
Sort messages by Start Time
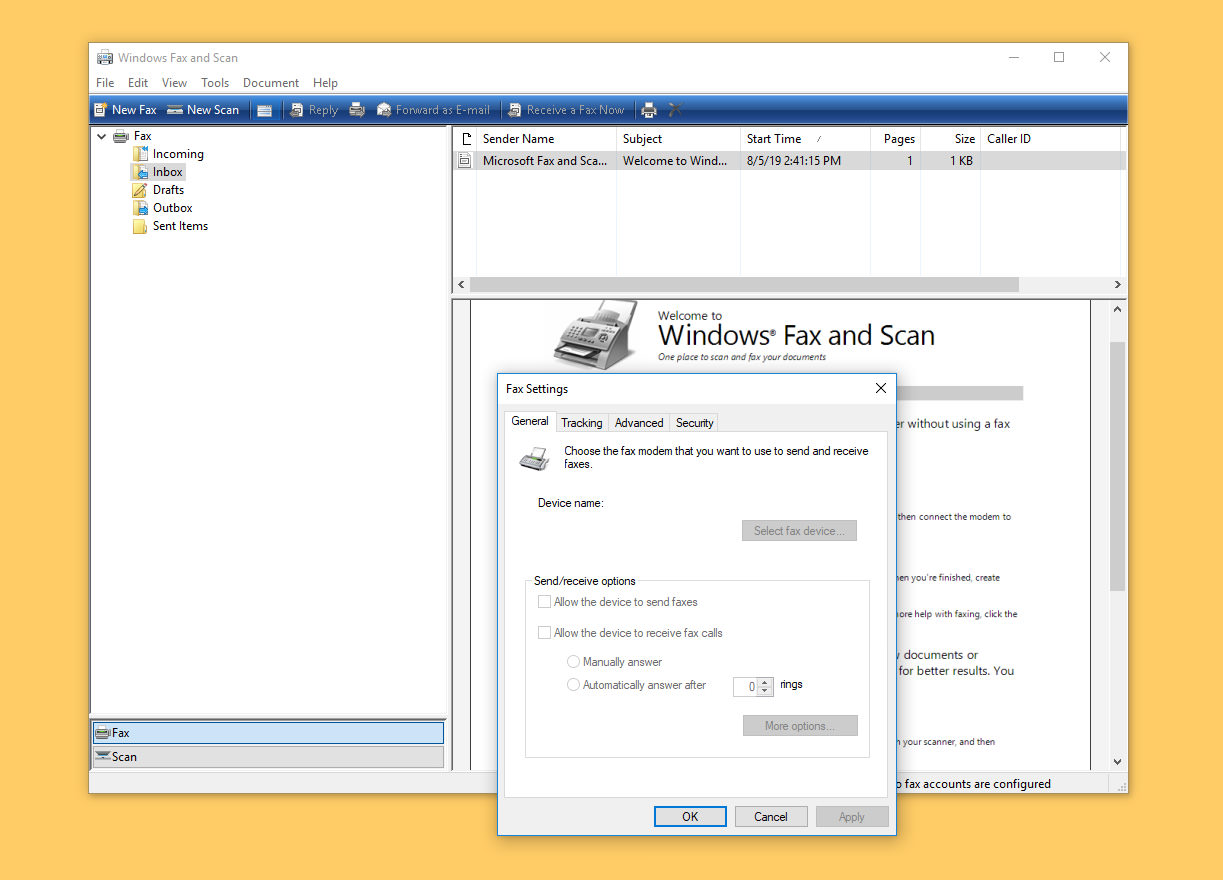773,138
